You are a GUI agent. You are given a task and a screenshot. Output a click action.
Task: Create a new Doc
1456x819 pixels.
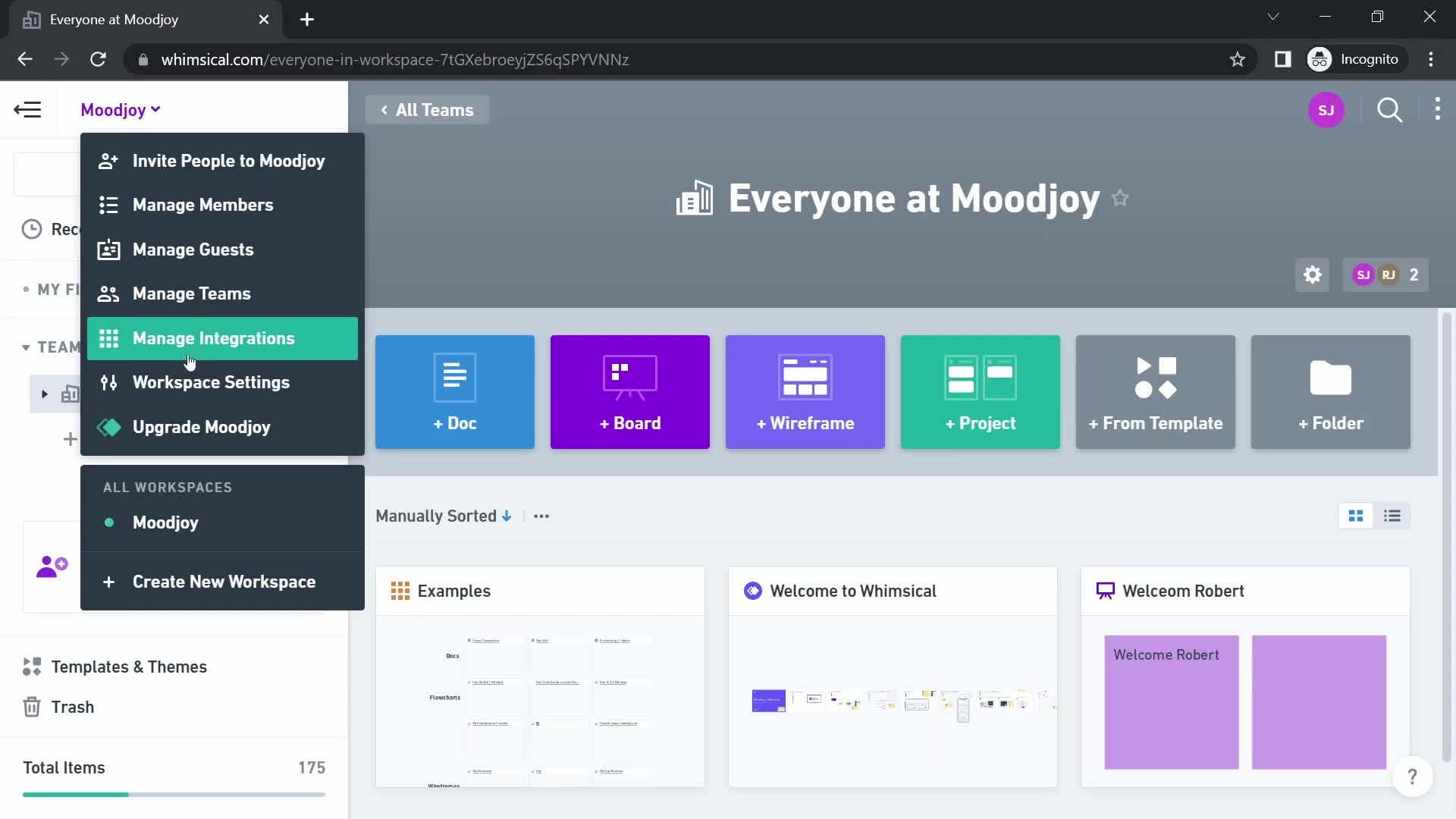[455, 392]
